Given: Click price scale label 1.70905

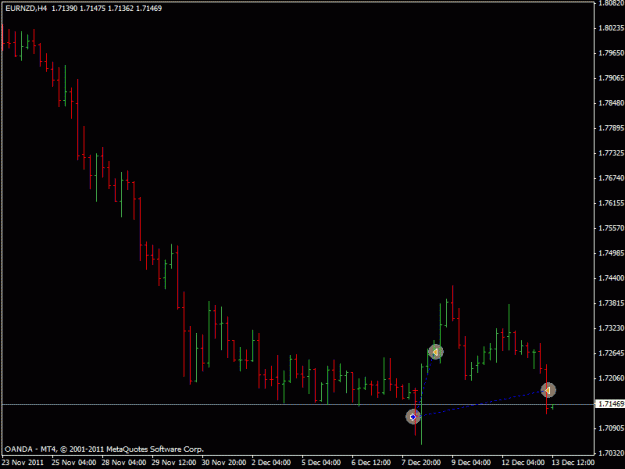Looking at the screenshot, I should [611, 428].
